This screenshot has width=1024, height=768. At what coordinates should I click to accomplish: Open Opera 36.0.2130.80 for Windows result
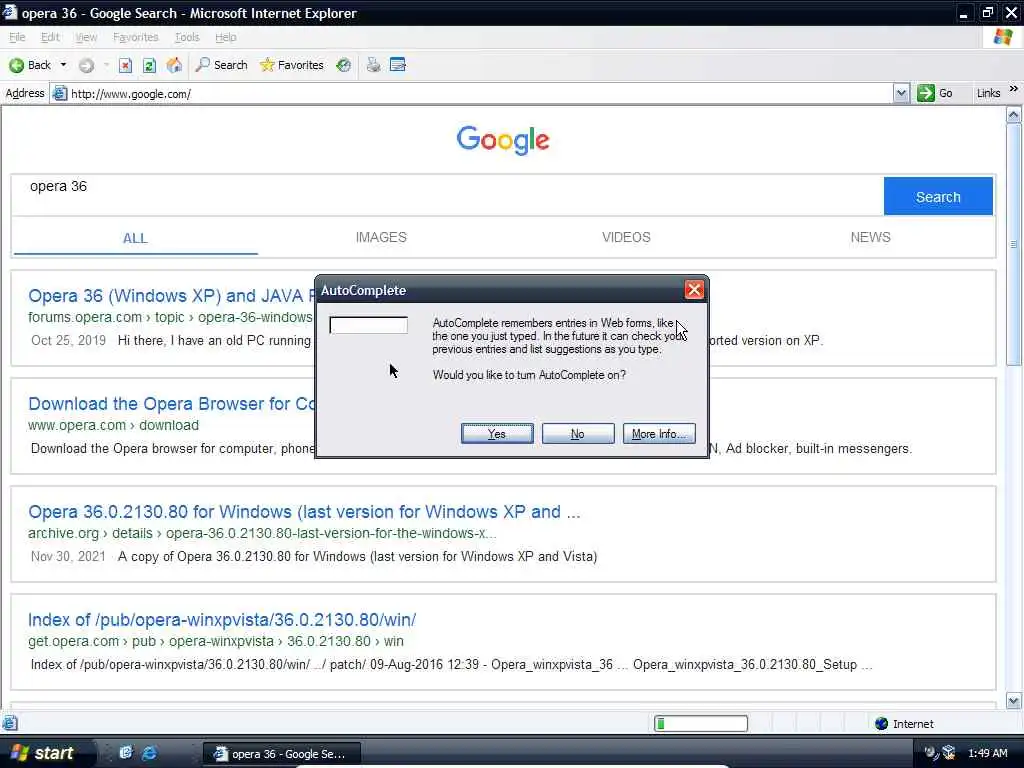click(304, 511)
